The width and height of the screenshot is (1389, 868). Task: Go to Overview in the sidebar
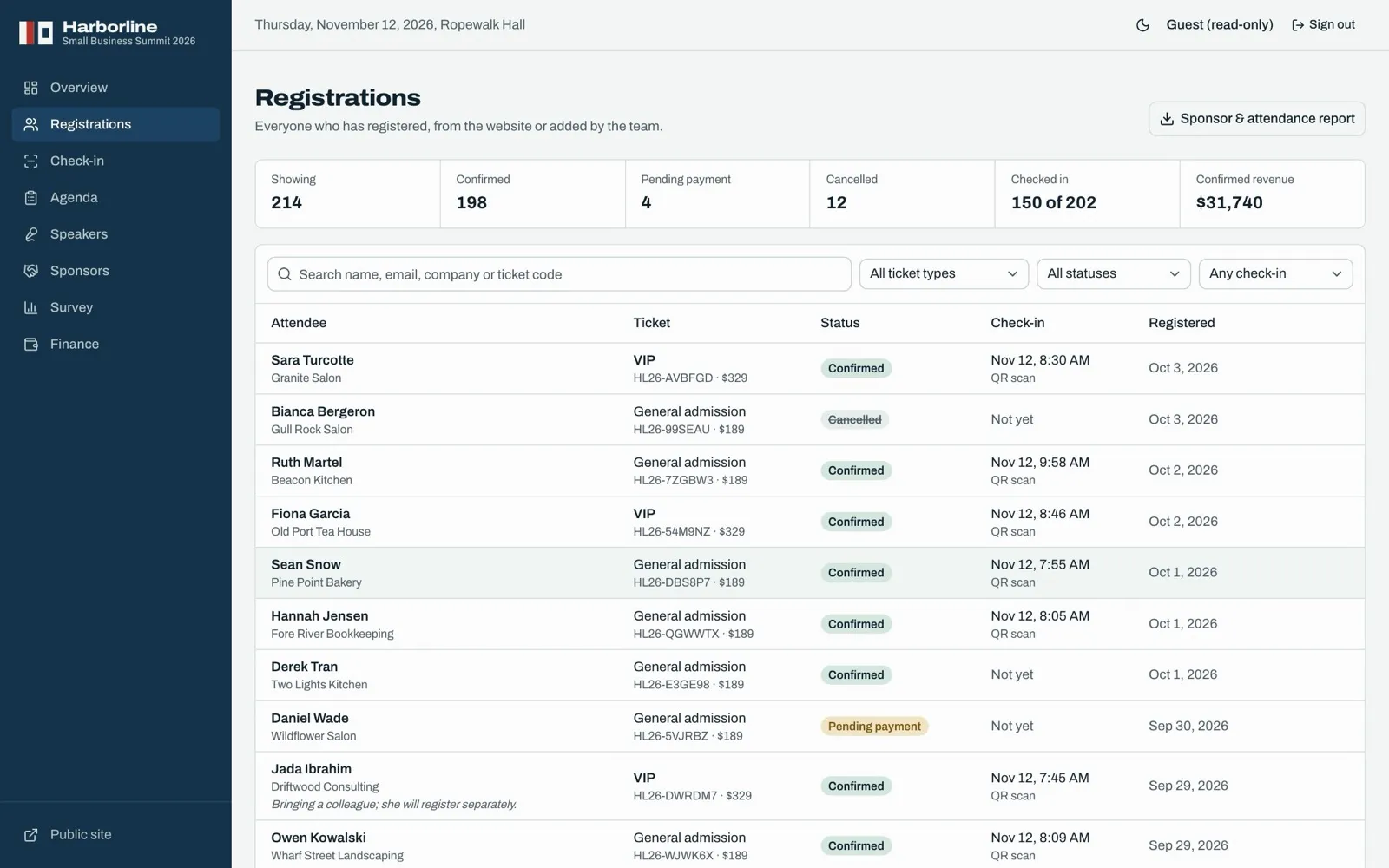point(115,88)
